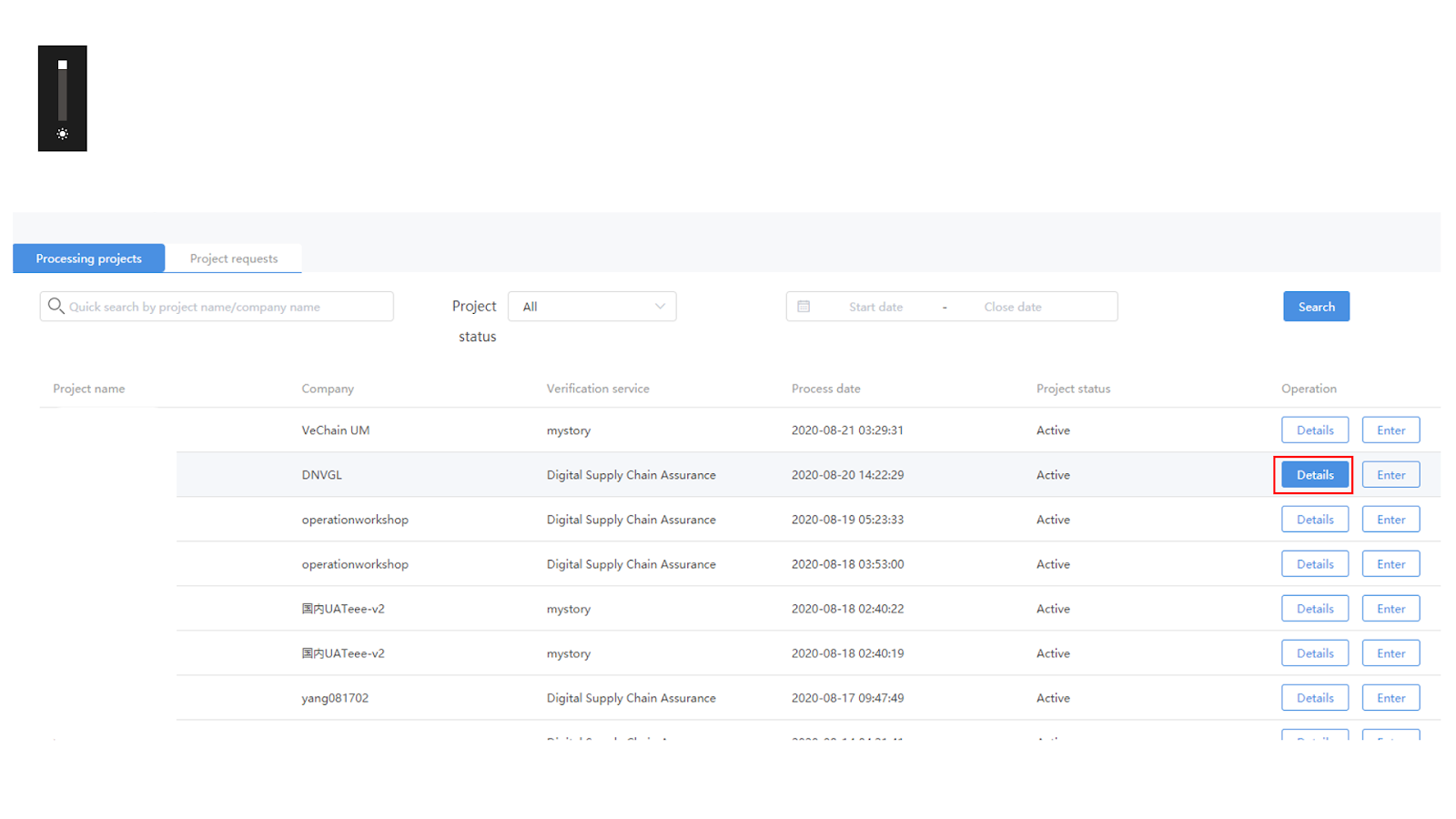Set the Start date field
This screenshot has width=1456, height=819.
(x=875, y=307)
